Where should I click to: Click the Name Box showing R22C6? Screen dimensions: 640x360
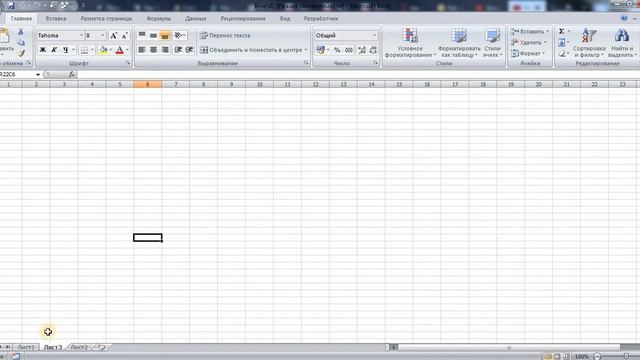(18, 74)
